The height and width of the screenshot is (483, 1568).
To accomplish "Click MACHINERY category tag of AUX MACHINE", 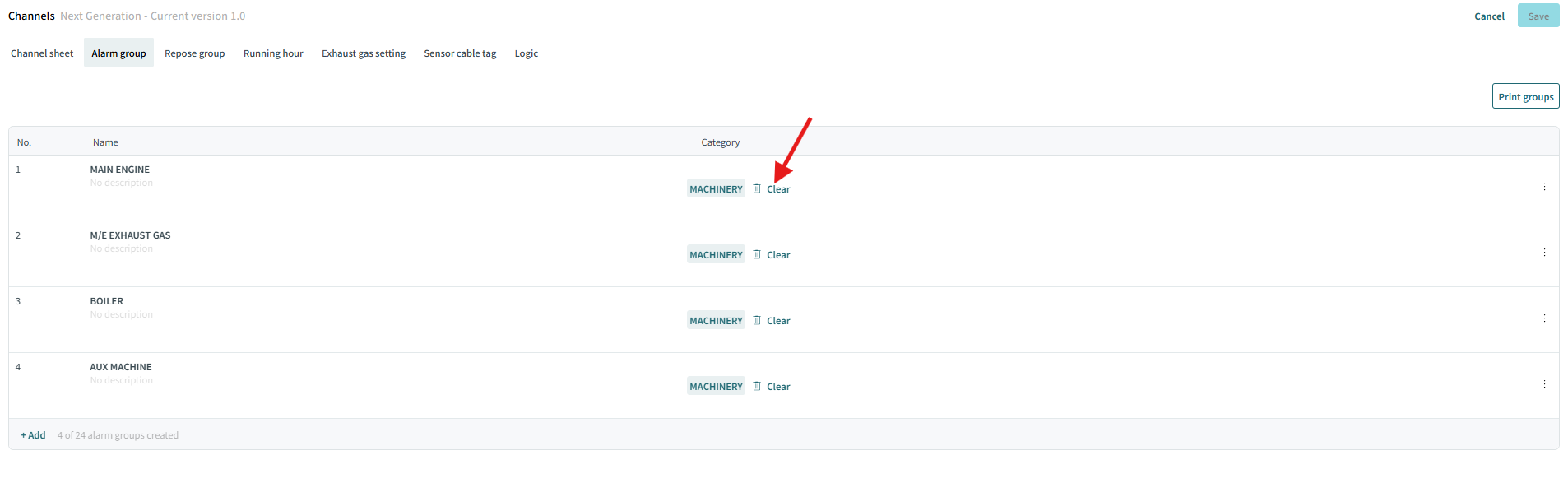I will (716, 386).
